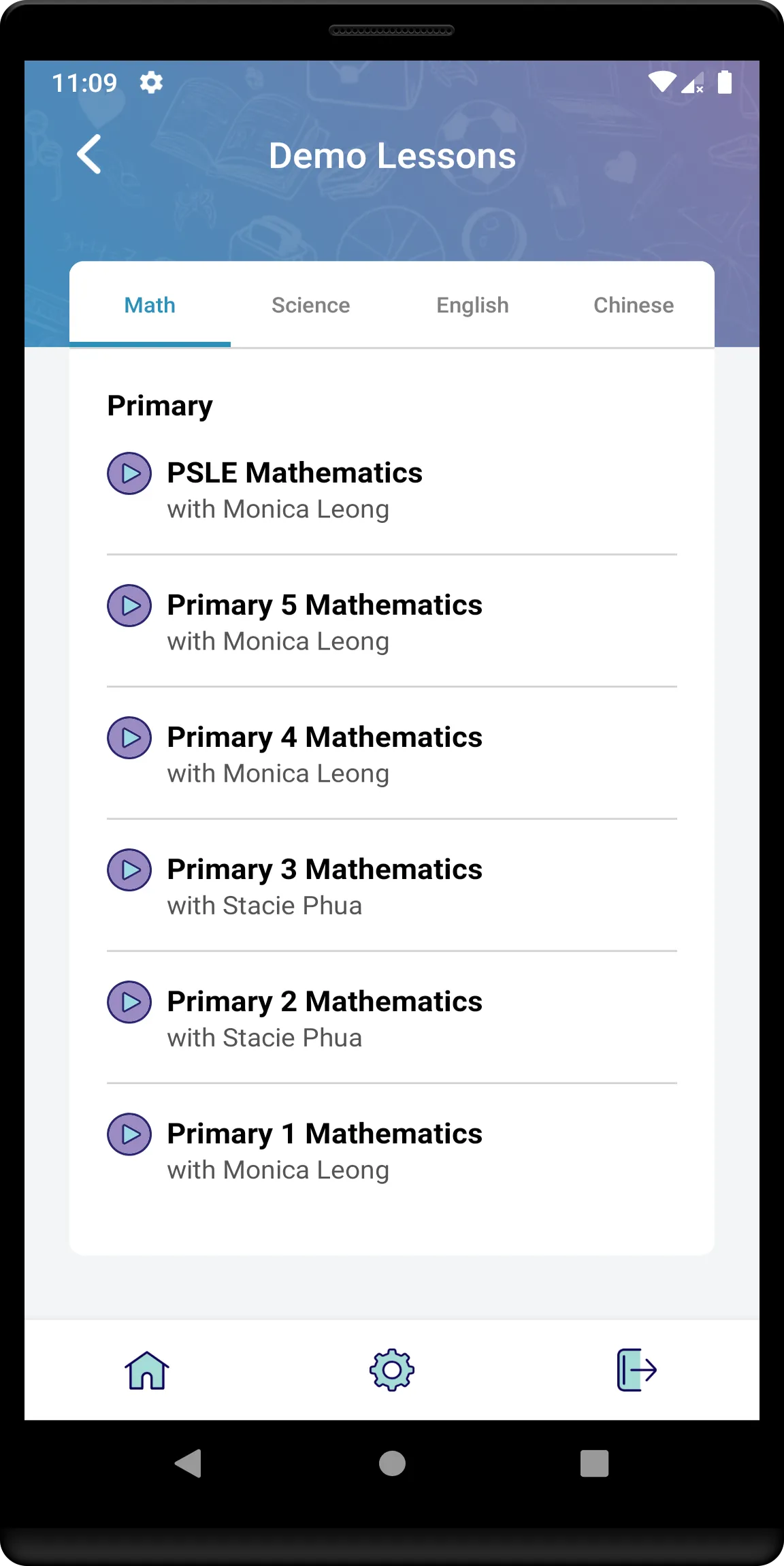Tap the status bar settings gear icon
The width and height of the screenshot is (784, 1566).
[151, 82]
